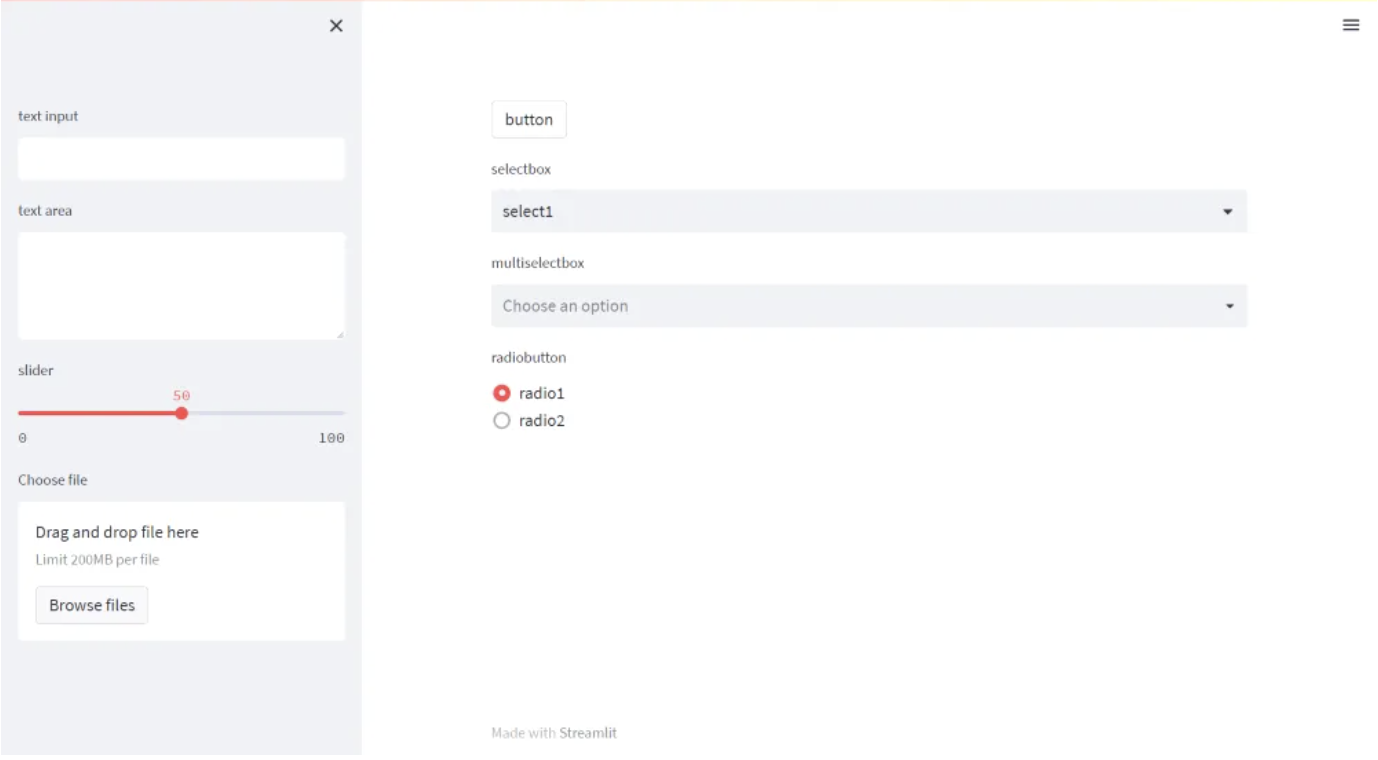
Task: Click the caret icon on the selectbox
Action: pyautogui.click(x=1228, y=211)
